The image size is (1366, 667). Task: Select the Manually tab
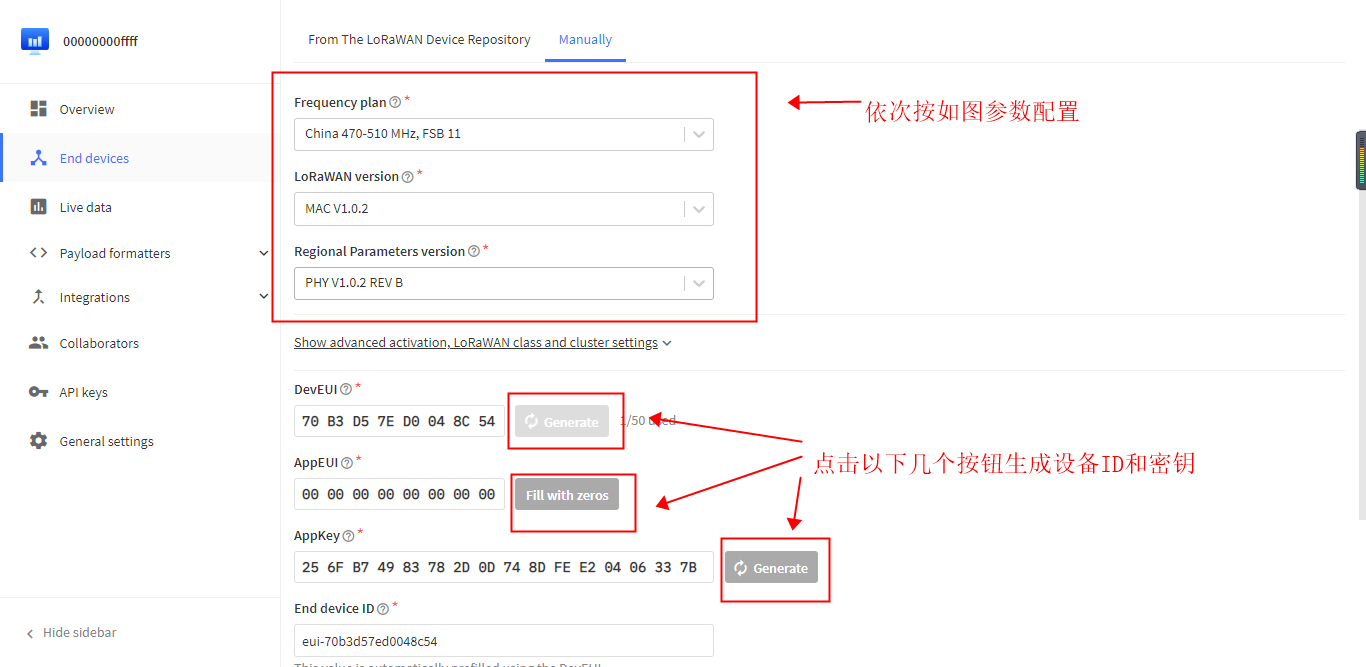[x=585, y=40]
